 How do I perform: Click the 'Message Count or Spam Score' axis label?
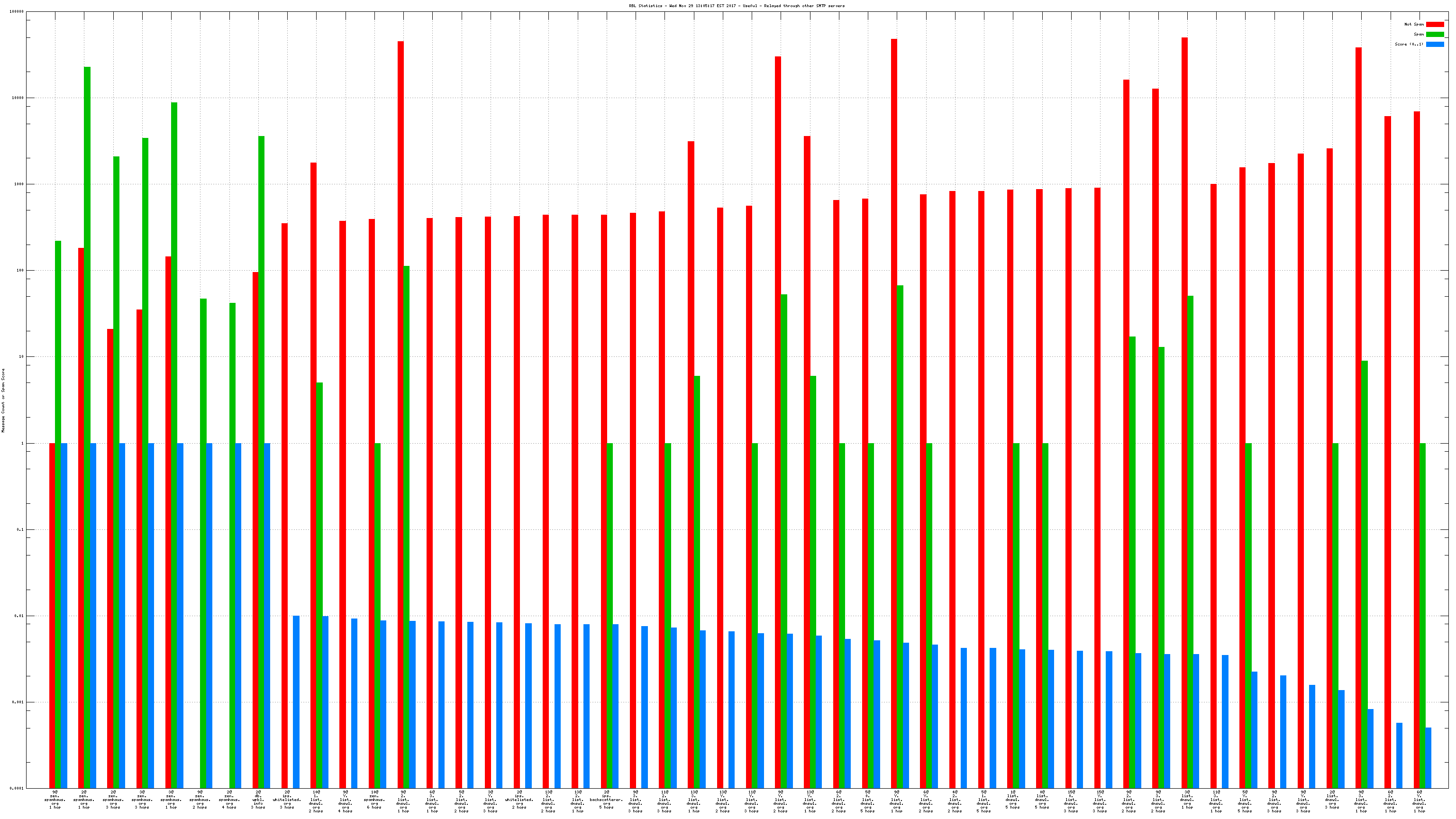click(3, 400)
